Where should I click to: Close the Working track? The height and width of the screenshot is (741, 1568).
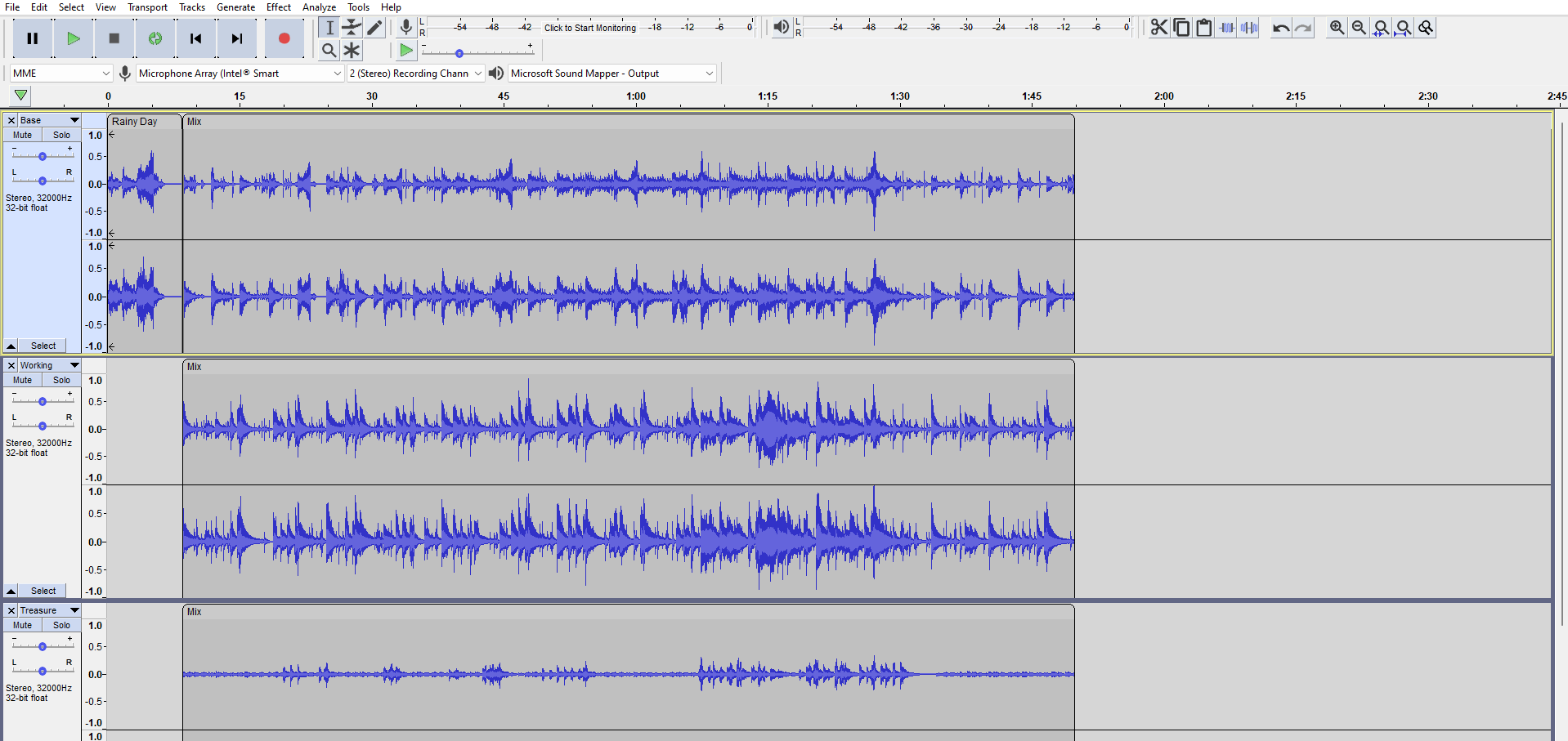tap(11, 365)
